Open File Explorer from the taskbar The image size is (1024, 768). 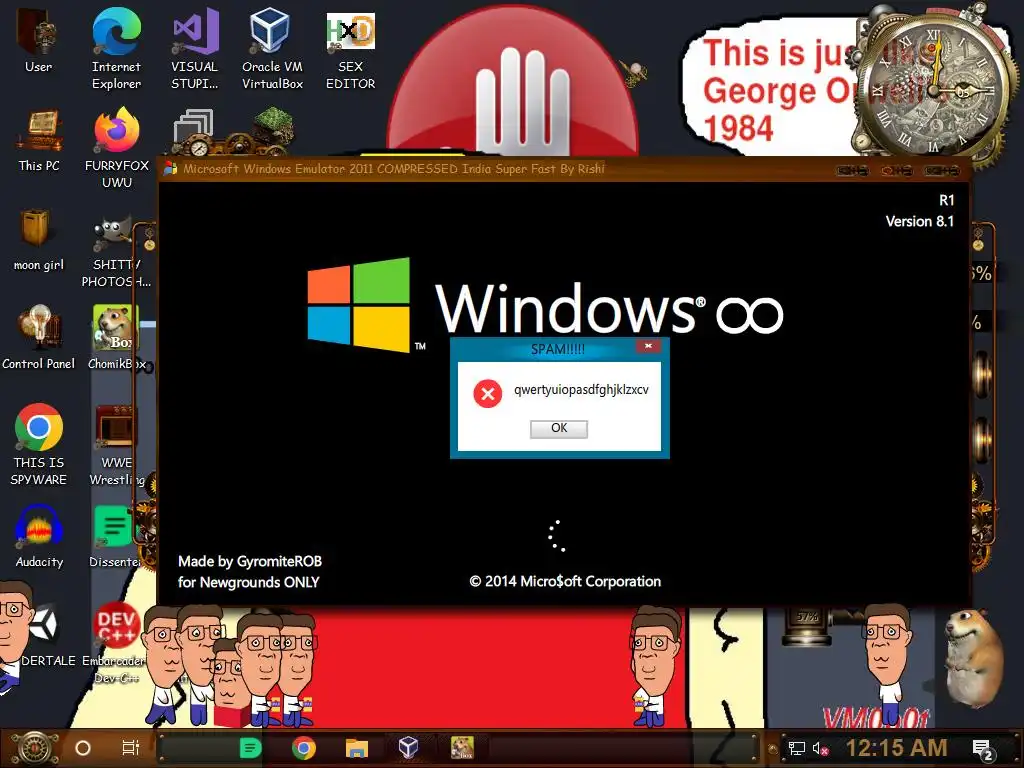coord(357,748)
